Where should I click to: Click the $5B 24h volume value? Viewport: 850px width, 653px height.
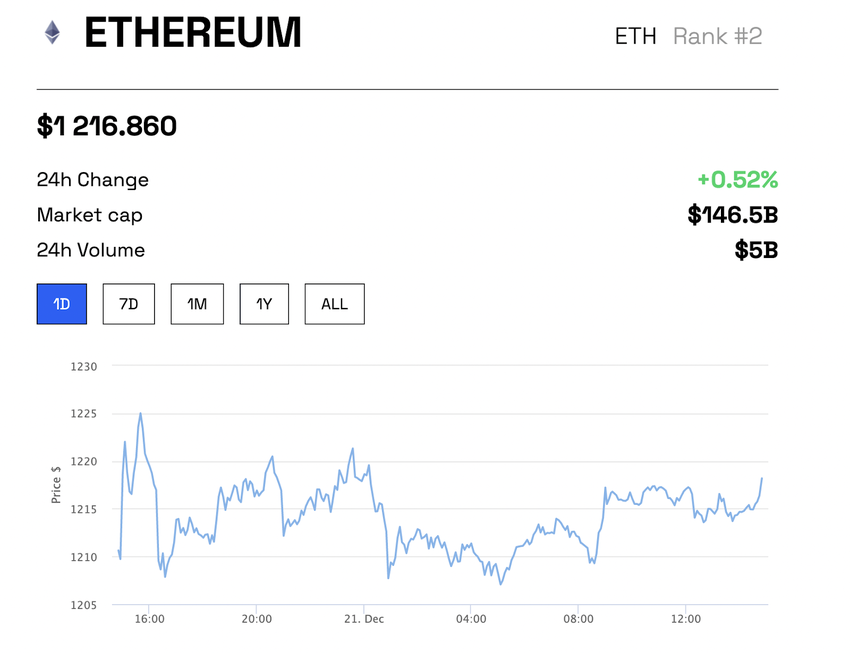[765, 250]
